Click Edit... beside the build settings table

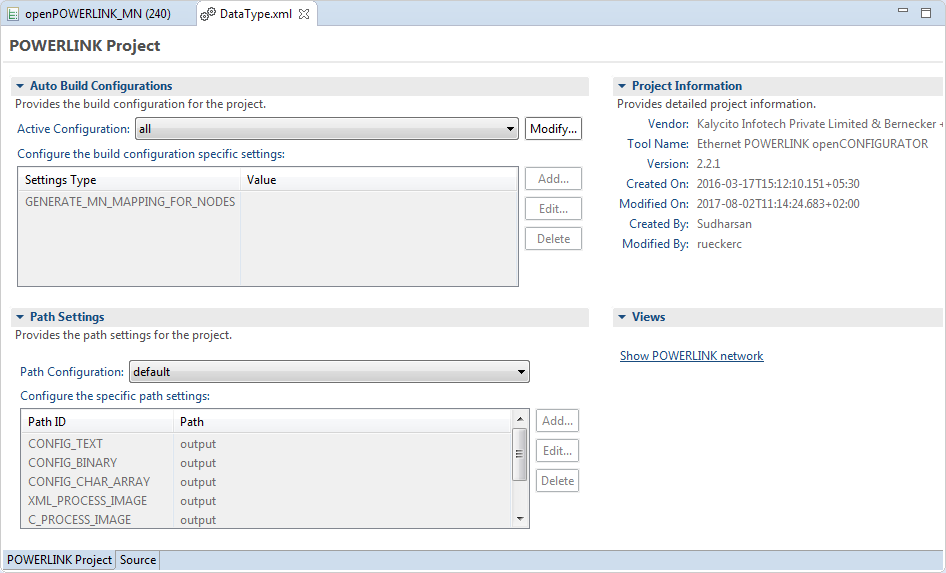click(x=553, y=209)
